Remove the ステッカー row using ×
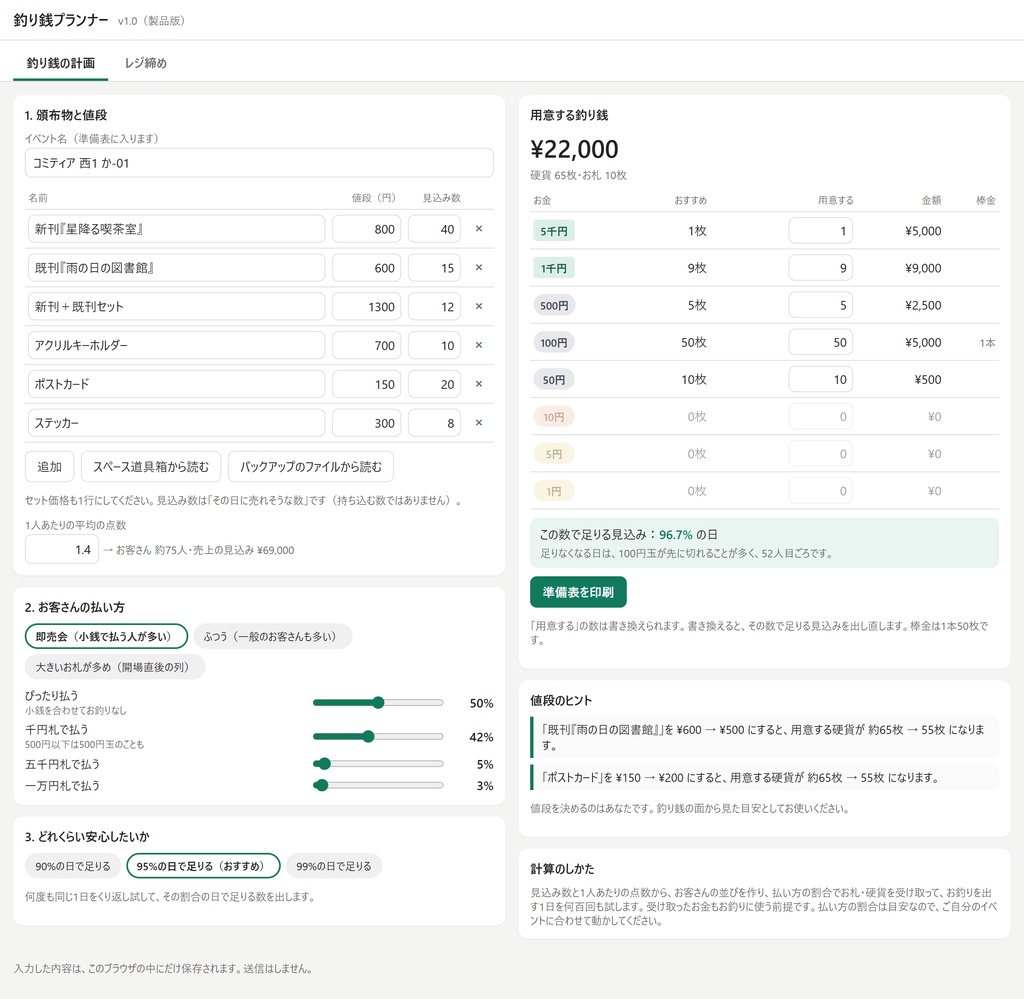Screen dimensions: 1024x999 click(x=479, y=423)
